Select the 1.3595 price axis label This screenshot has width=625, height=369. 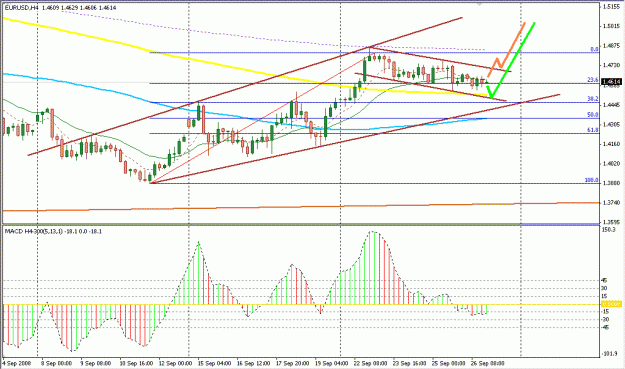point(611,222)
